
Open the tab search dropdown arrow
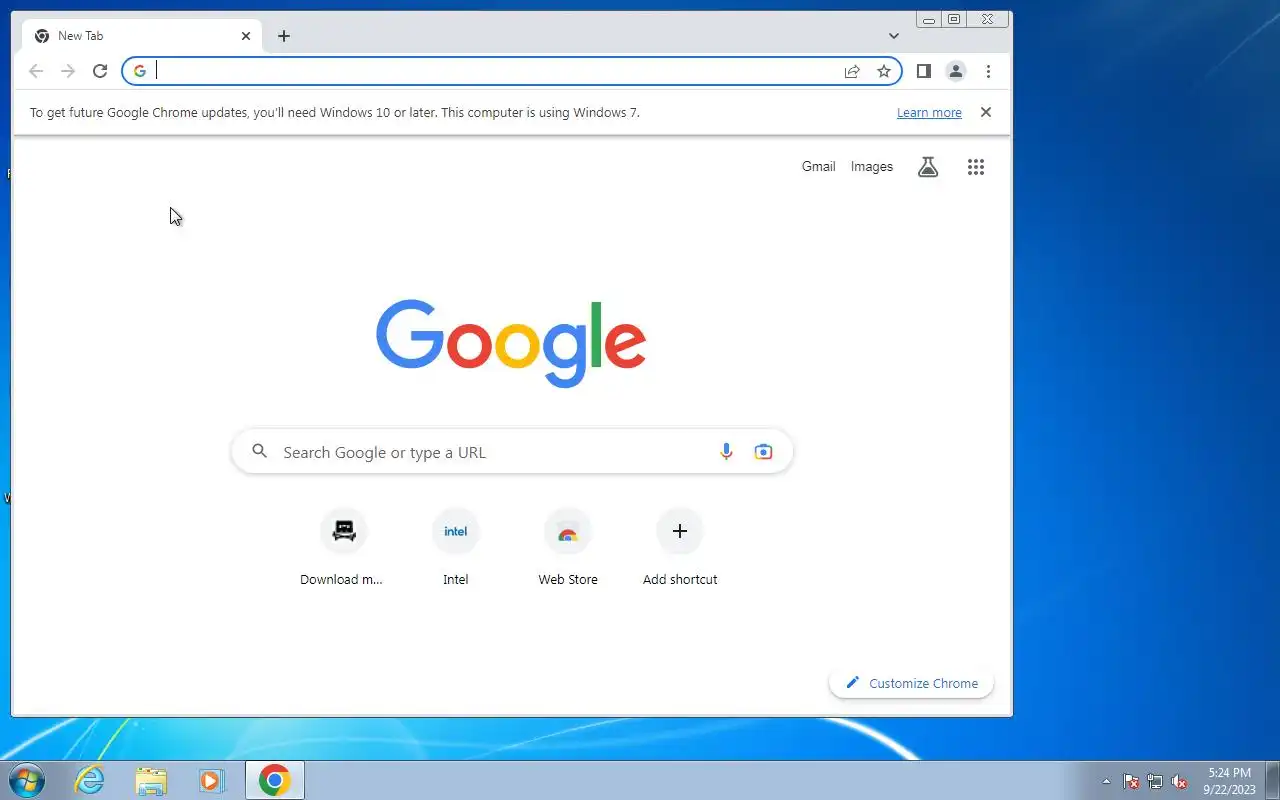894,36
